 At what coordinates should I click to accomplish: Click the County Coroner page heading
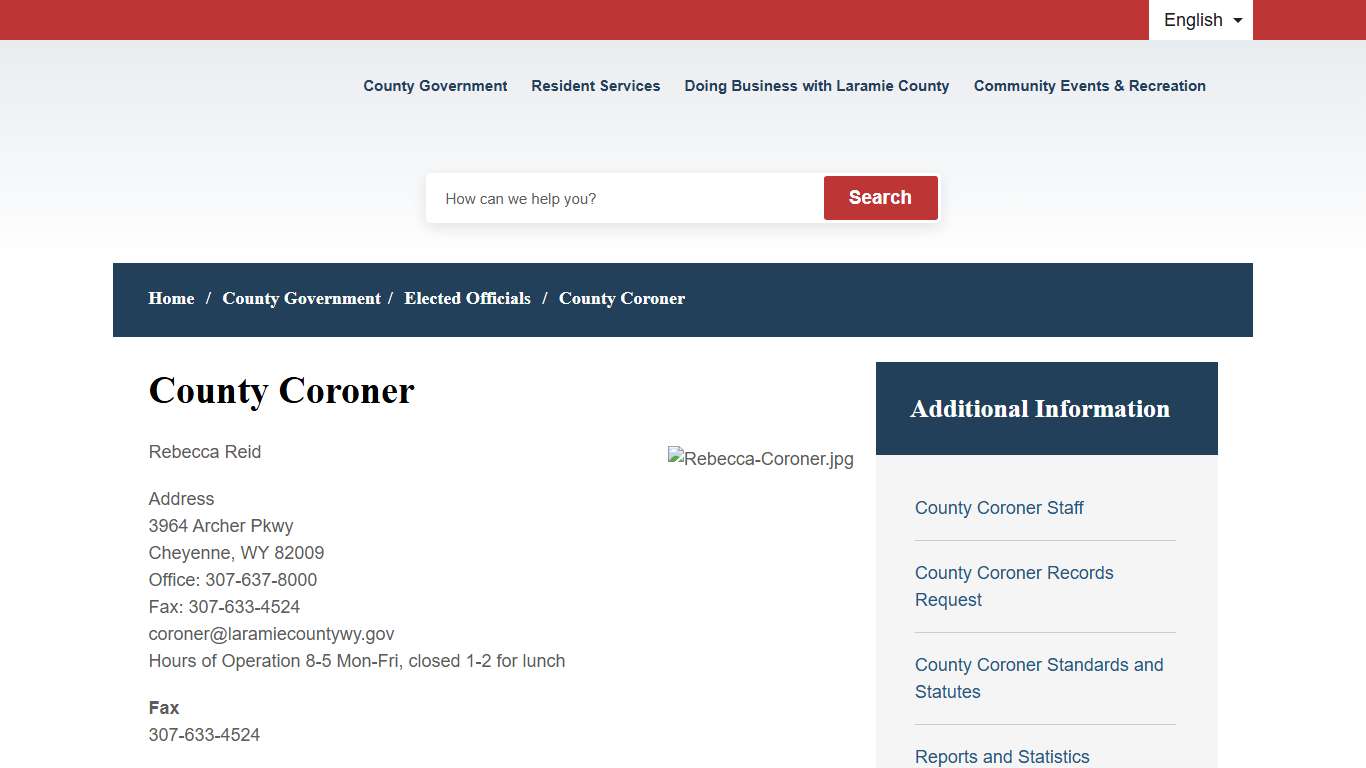click(281, 391)
